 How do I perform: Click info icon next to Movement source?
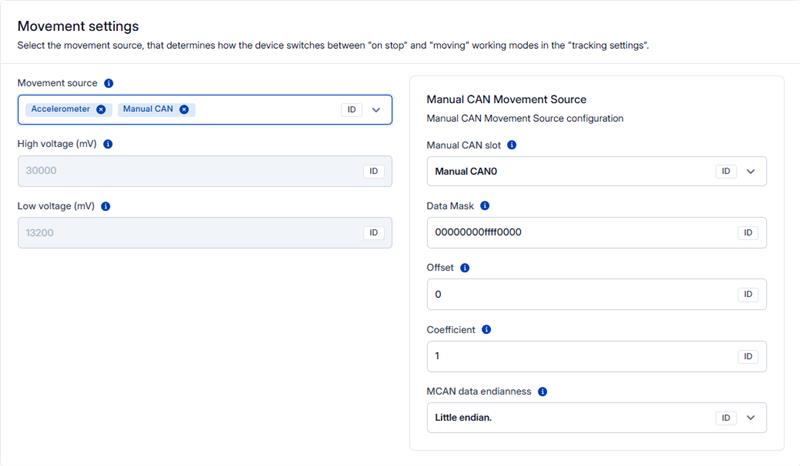point(109,83)
